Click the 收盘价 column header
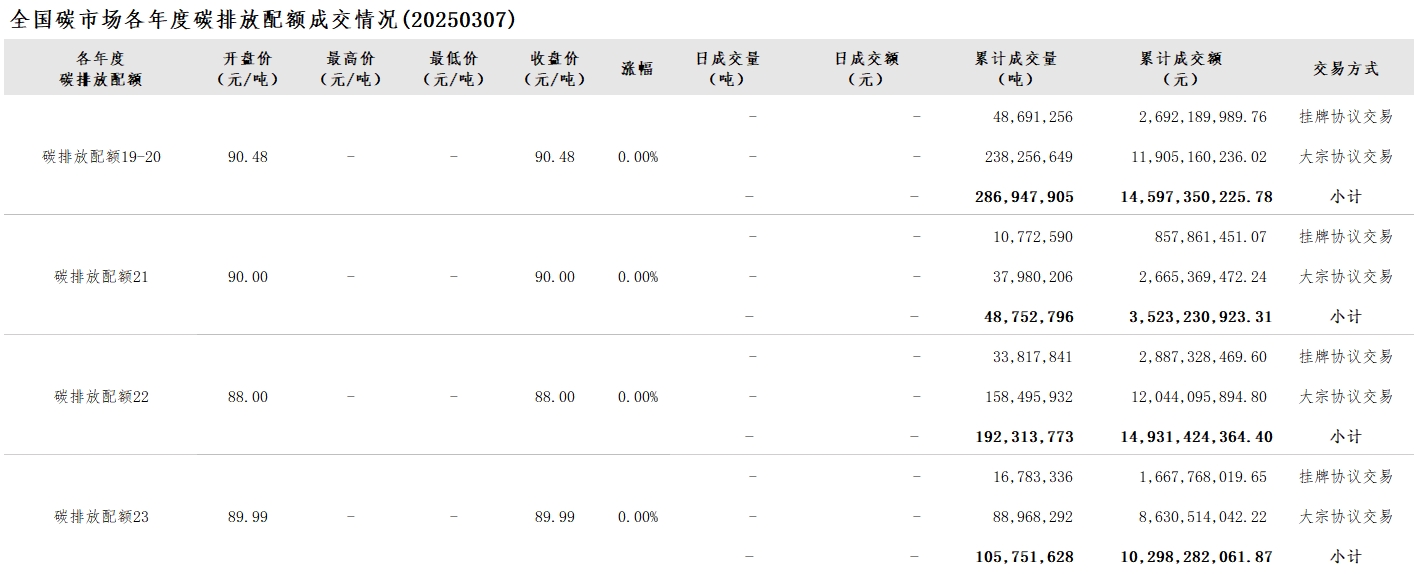The width and height of the screenshot is (1419, 574). [555, 69]
